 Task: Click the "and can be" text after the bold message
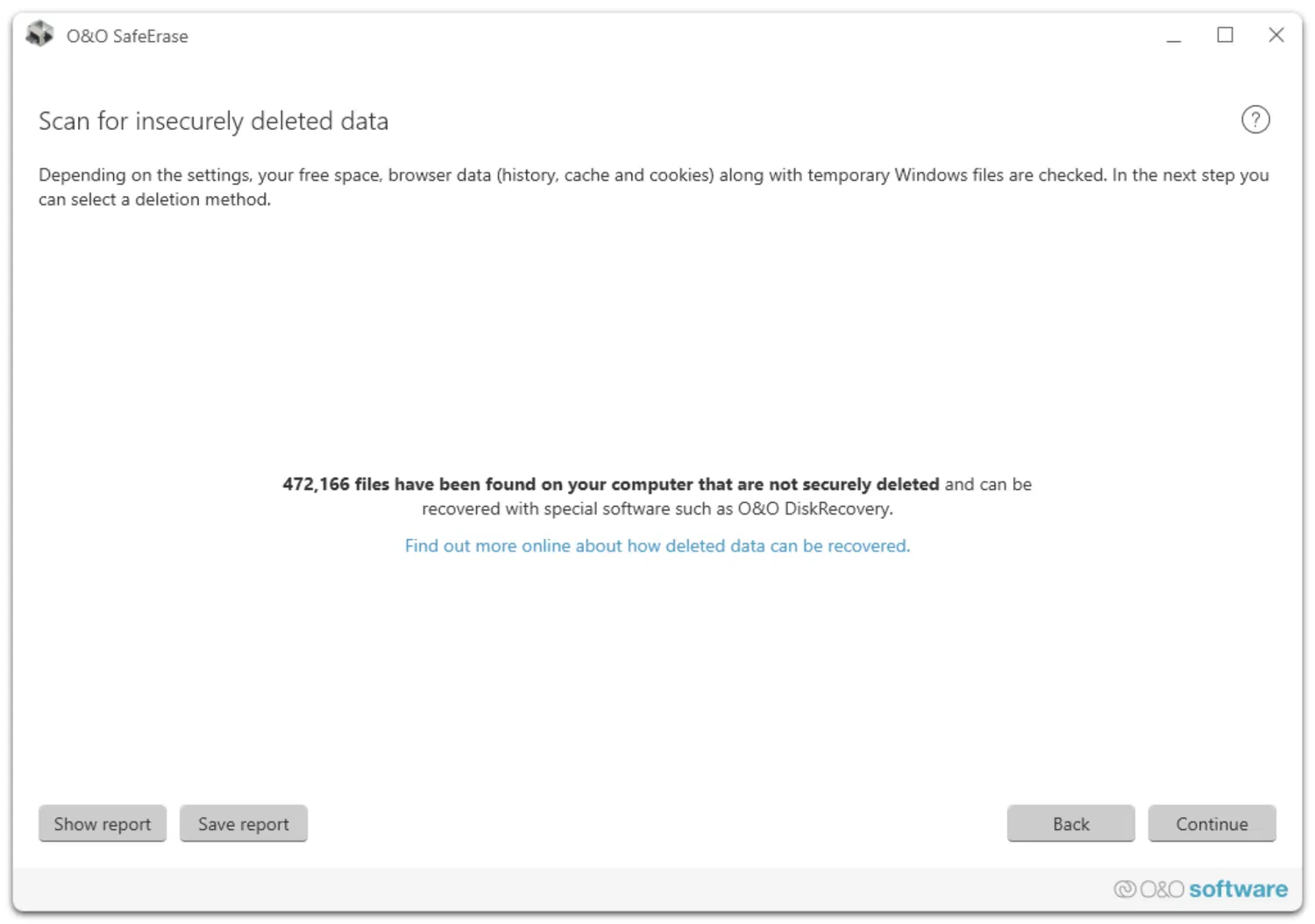pos(988,484)
